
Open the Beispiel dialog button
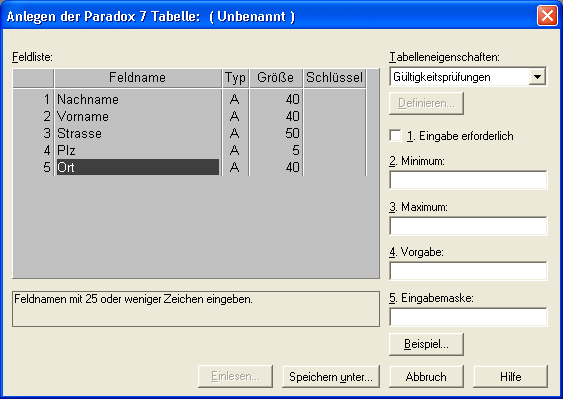[426, 344]
